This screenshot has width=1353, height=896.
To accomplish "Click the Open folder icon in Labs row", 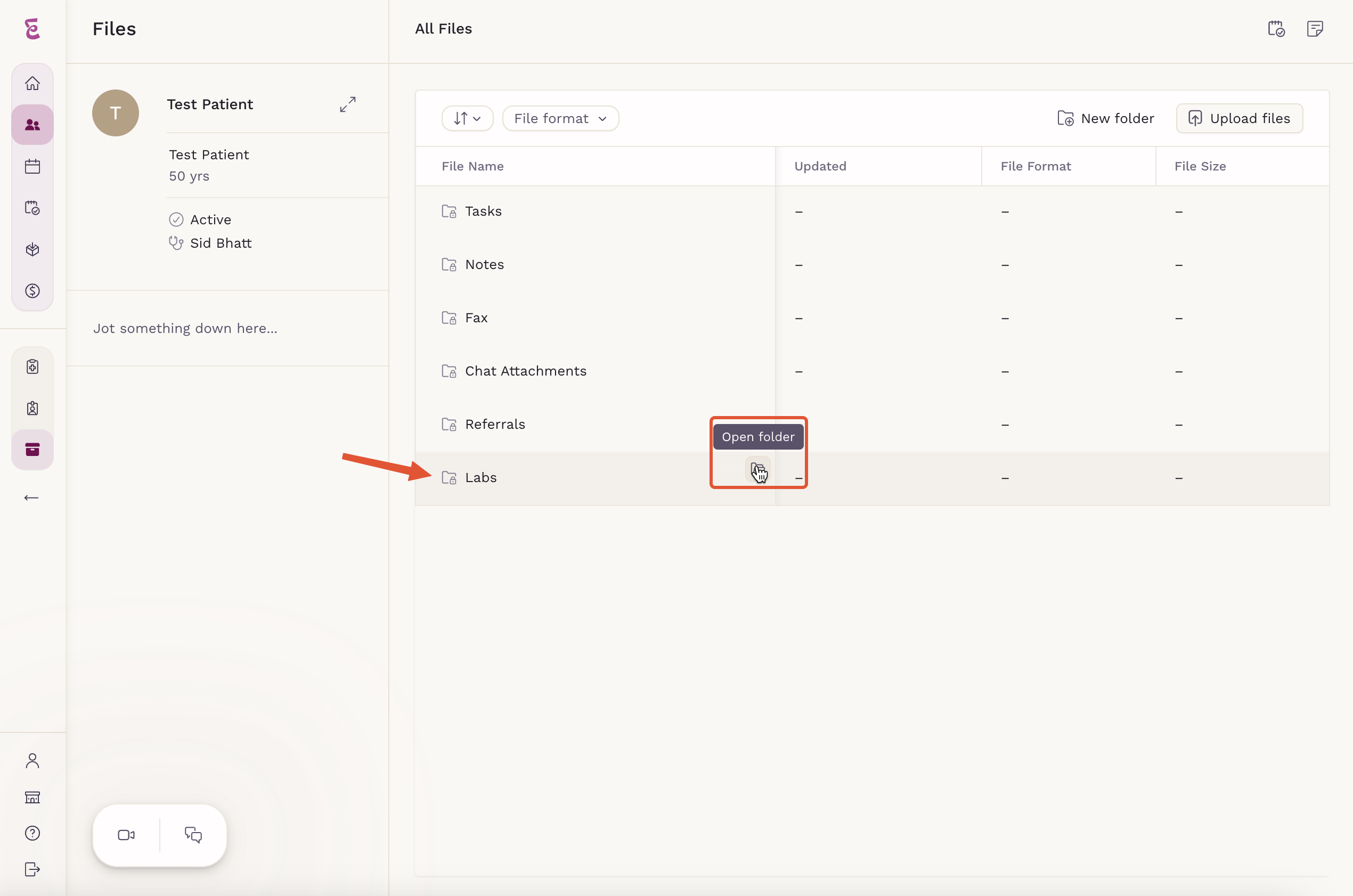I will tap(757, 469).
